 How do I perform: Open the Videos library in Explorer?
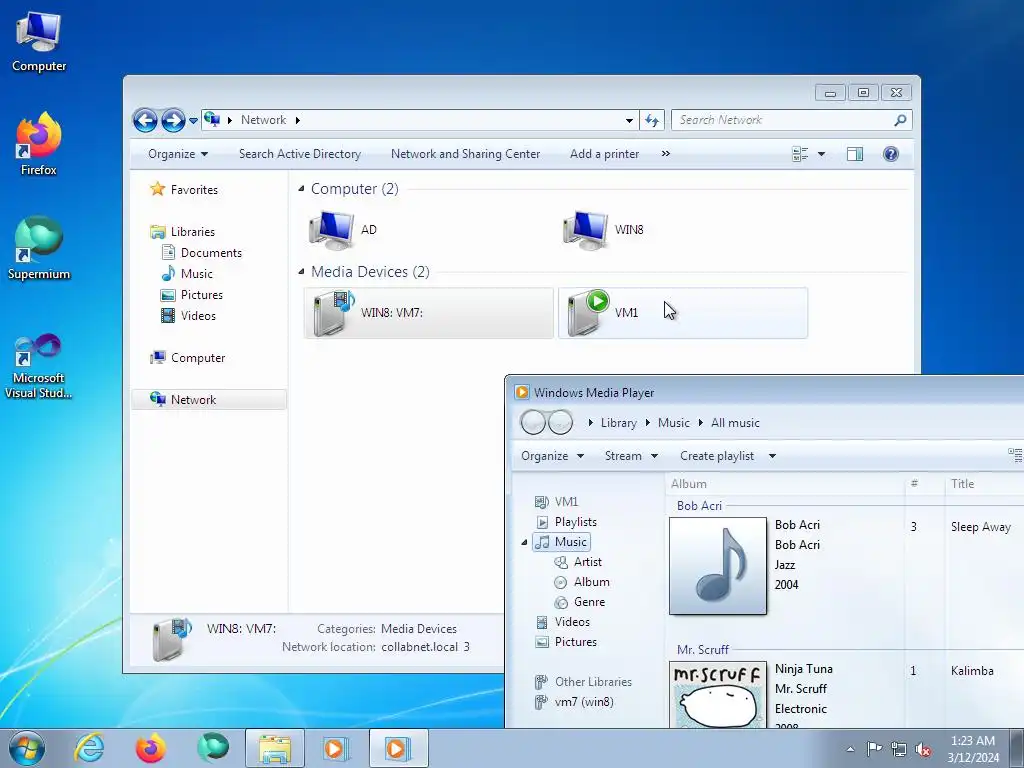[x=198, y=316]
